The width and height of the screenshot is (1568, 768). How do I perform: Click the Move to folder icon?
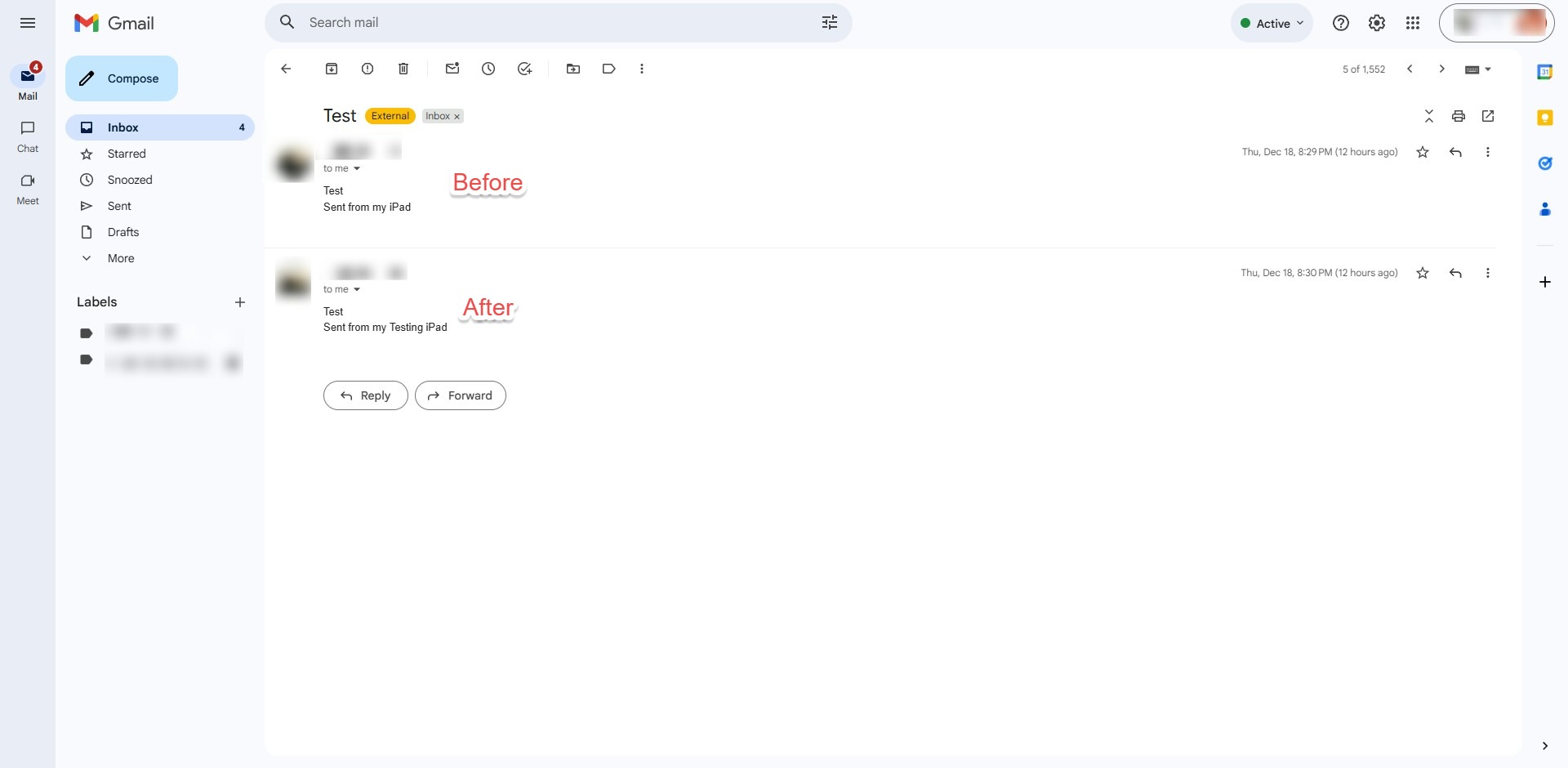pyautogui.click(x=573, y=69)
